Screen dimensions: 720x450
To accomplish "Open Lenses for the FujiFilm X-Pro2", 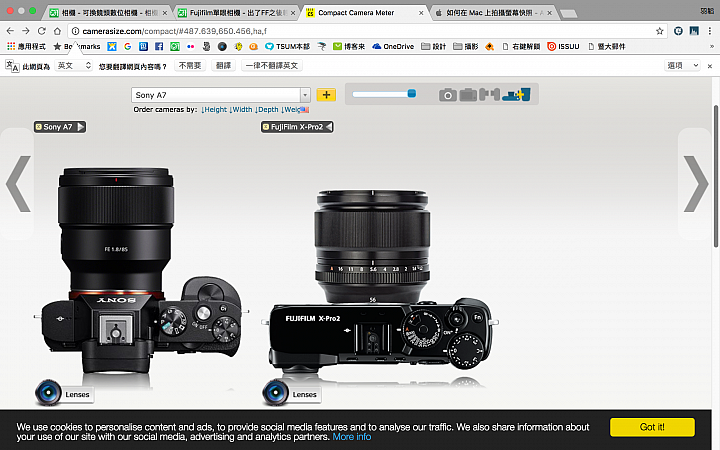I will click(292, 394).
